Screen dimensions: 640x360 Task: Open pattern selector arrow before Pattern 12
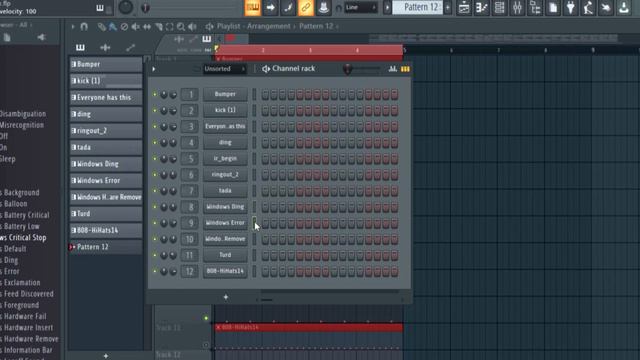pyautogui.click(x=387, y=7)
